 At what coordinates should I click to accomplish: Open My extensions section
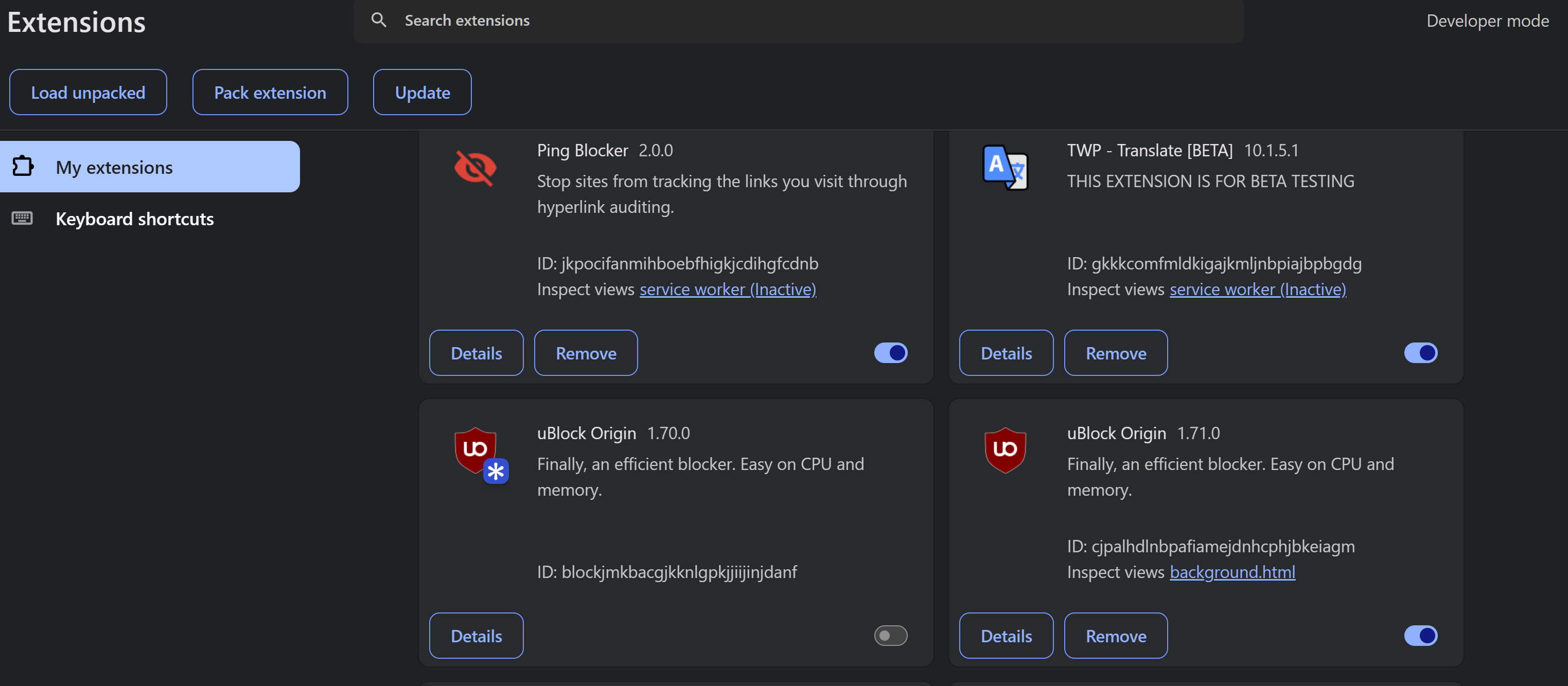point(150,167)
